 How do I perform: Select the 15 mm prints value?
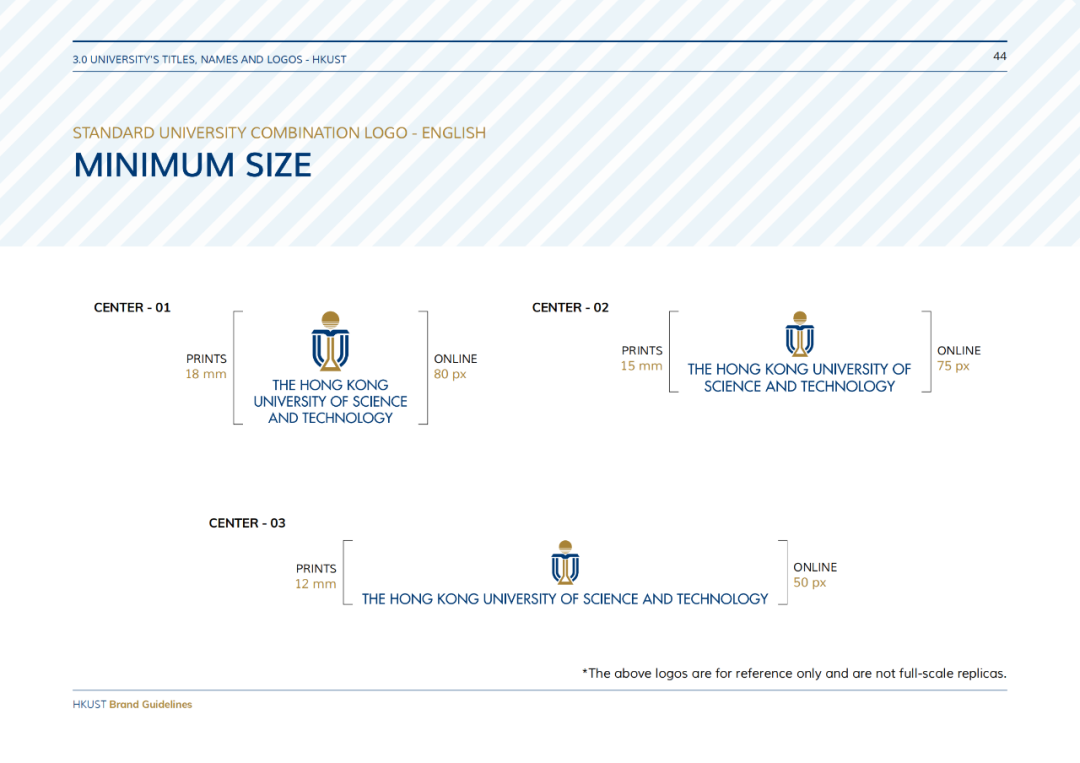[641, 366]
